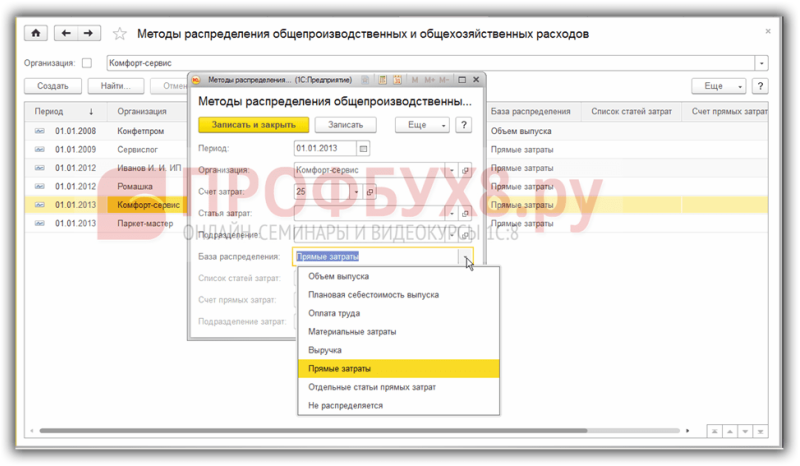Screen dimensions: 800x466
Task: Go to the home page icon
Action: [x=36, y=33]
